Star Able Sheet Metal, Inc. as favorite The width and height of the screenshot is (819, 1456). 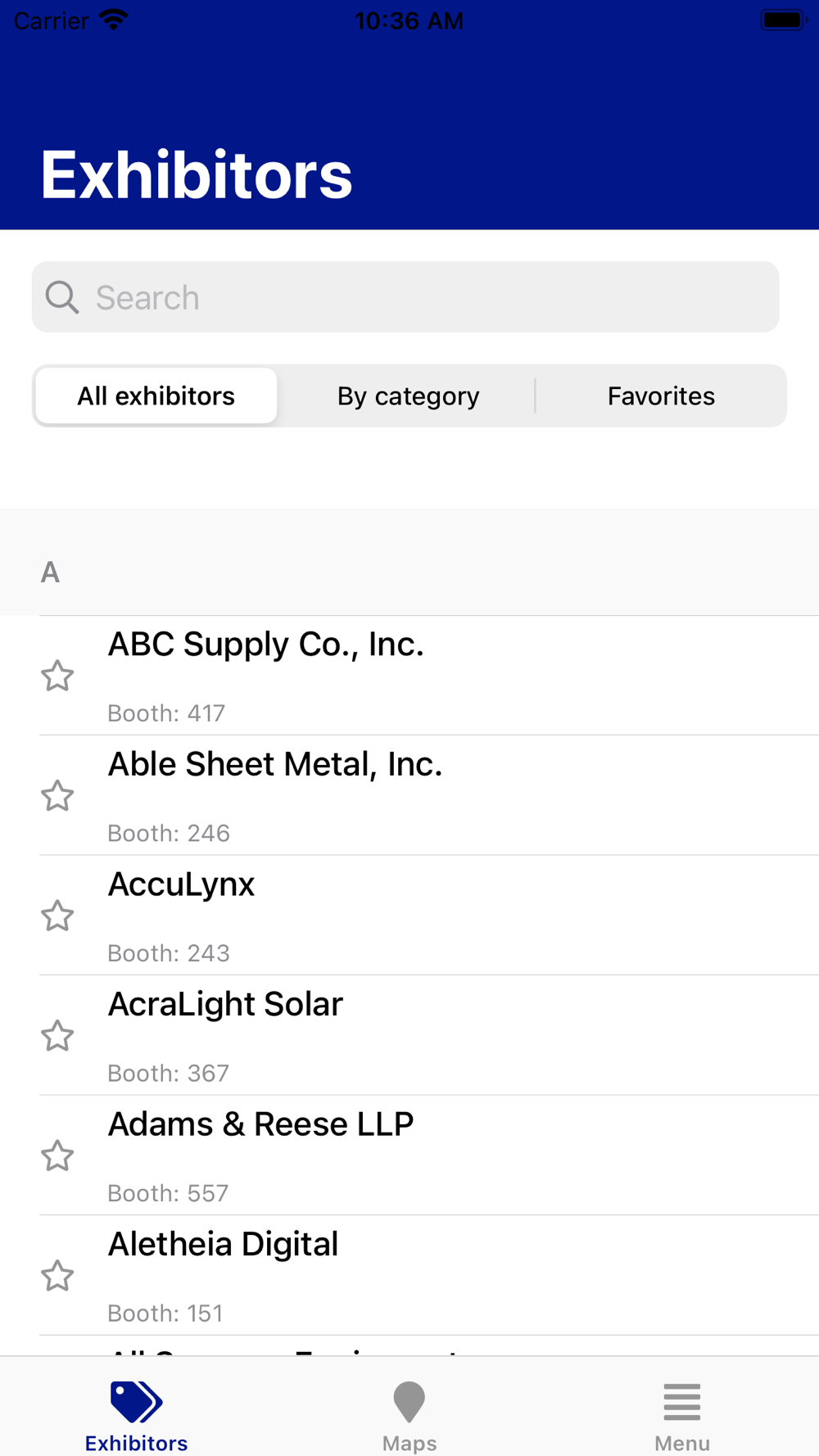tap(57, 795)
